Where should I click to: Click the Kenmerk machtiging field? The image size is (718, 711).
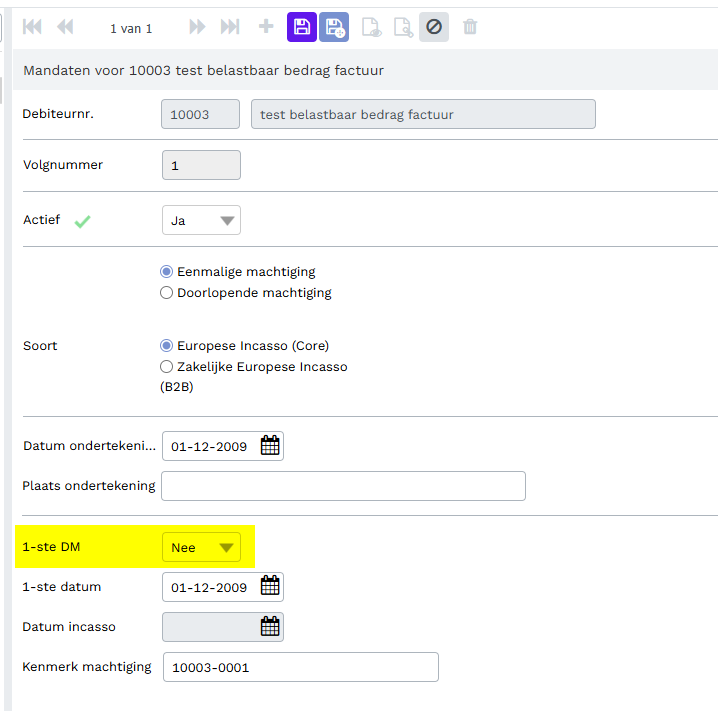[300, 667]
